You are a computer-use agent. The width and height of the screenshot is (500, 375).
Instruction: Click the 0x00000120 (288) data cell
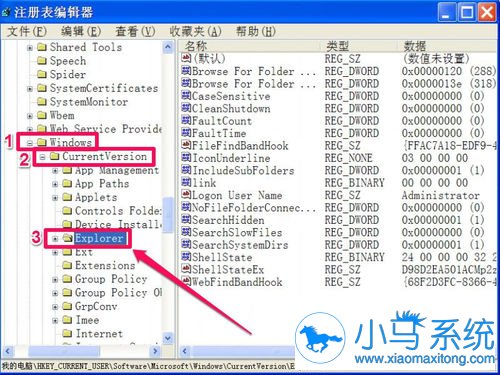(x=448, y=71)
